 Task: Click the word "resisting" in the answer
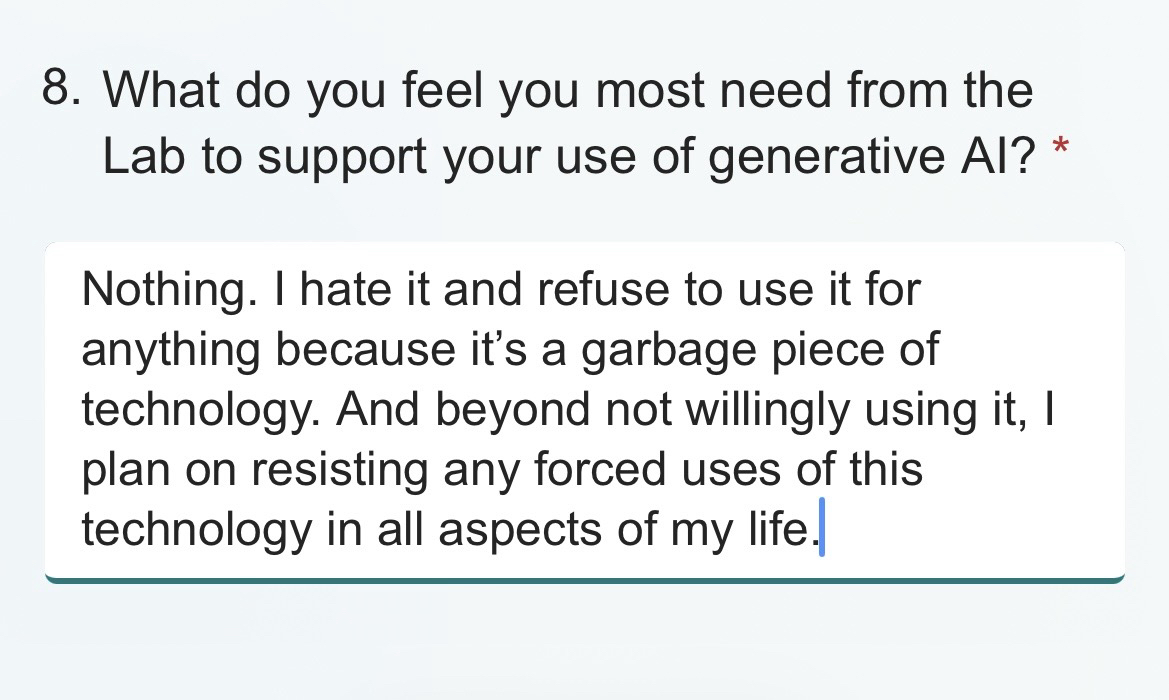[339, 469]
